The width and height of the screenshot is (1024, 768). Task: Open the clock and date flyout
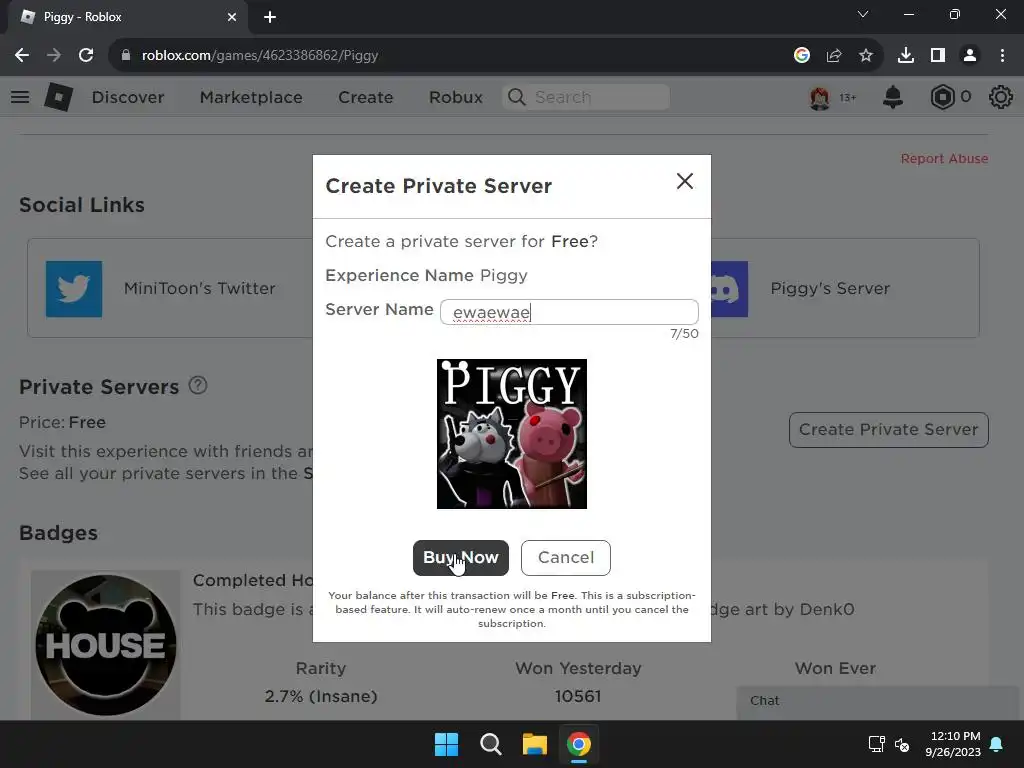953,744
